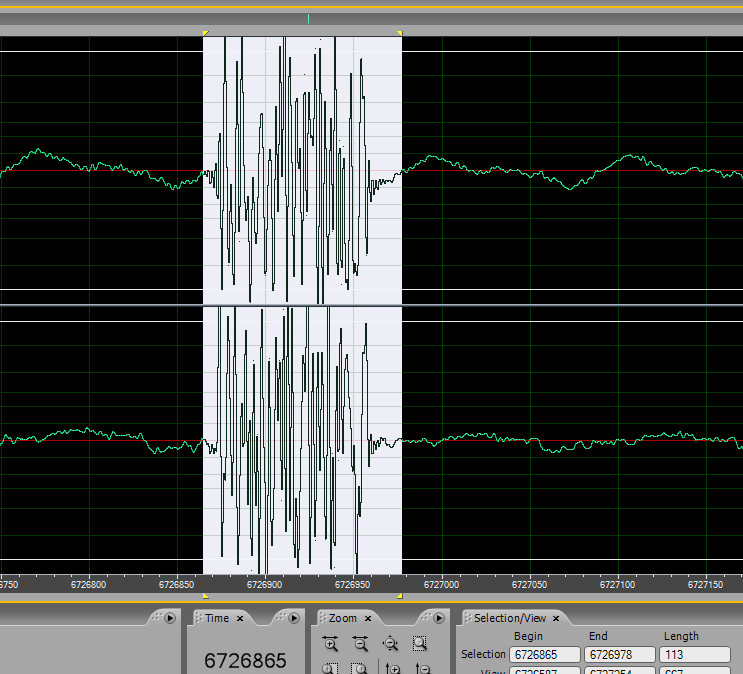
Task: Click the Zoom In Vertically icon
Action: pos(392,668)
